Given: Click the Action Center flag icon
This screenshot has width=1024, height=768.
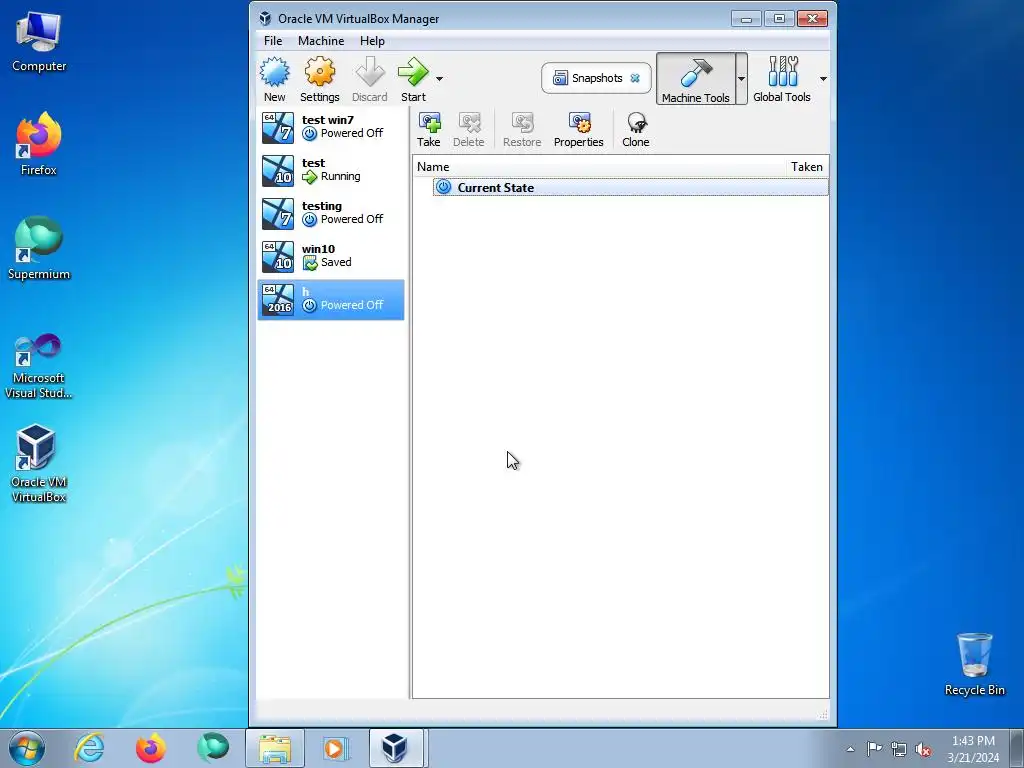Looking at the screenshot, I should click(874, 748).
